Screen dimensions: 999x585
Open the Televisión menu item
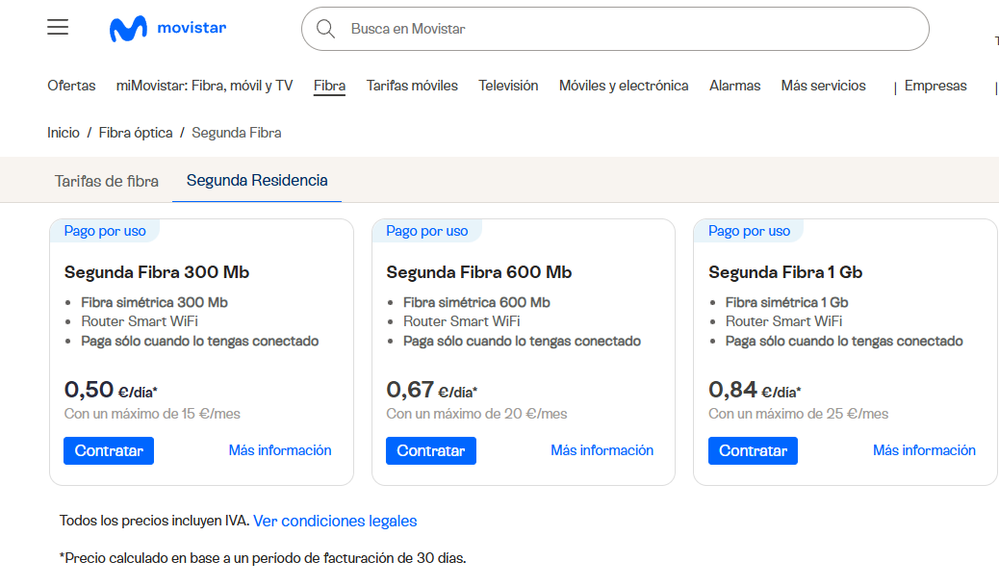pos(508,86)
